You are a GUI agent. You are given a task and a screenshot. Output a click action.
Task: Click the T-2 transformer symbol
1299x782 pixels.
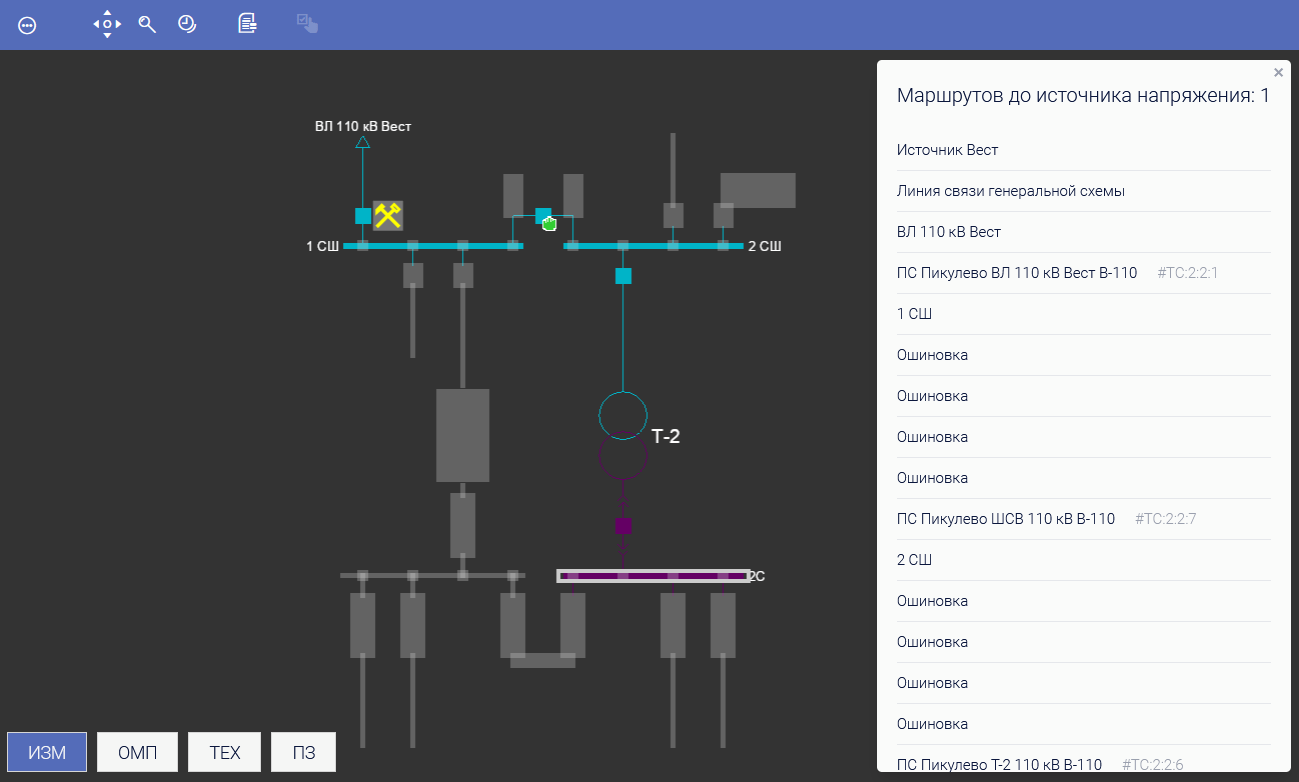point(623,434)
